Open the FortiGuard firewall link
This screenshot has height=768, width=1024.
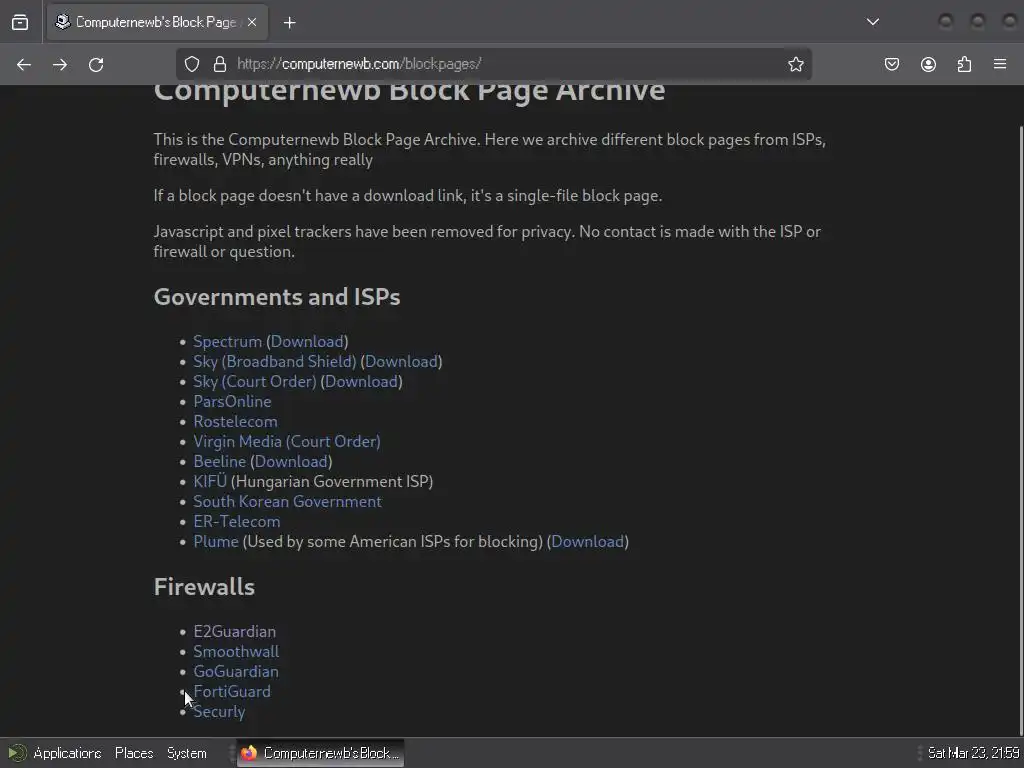pyautogui.click(x=232, y=692)
